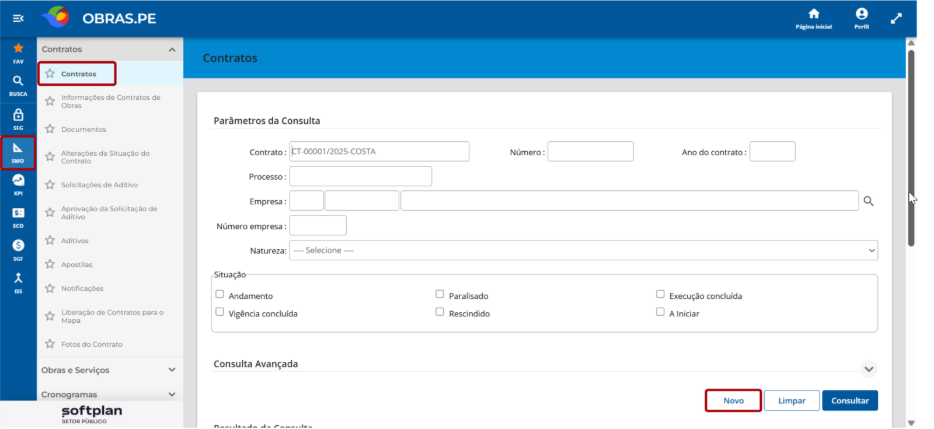Open Aditivos menu entry

[x=74, y=241]
